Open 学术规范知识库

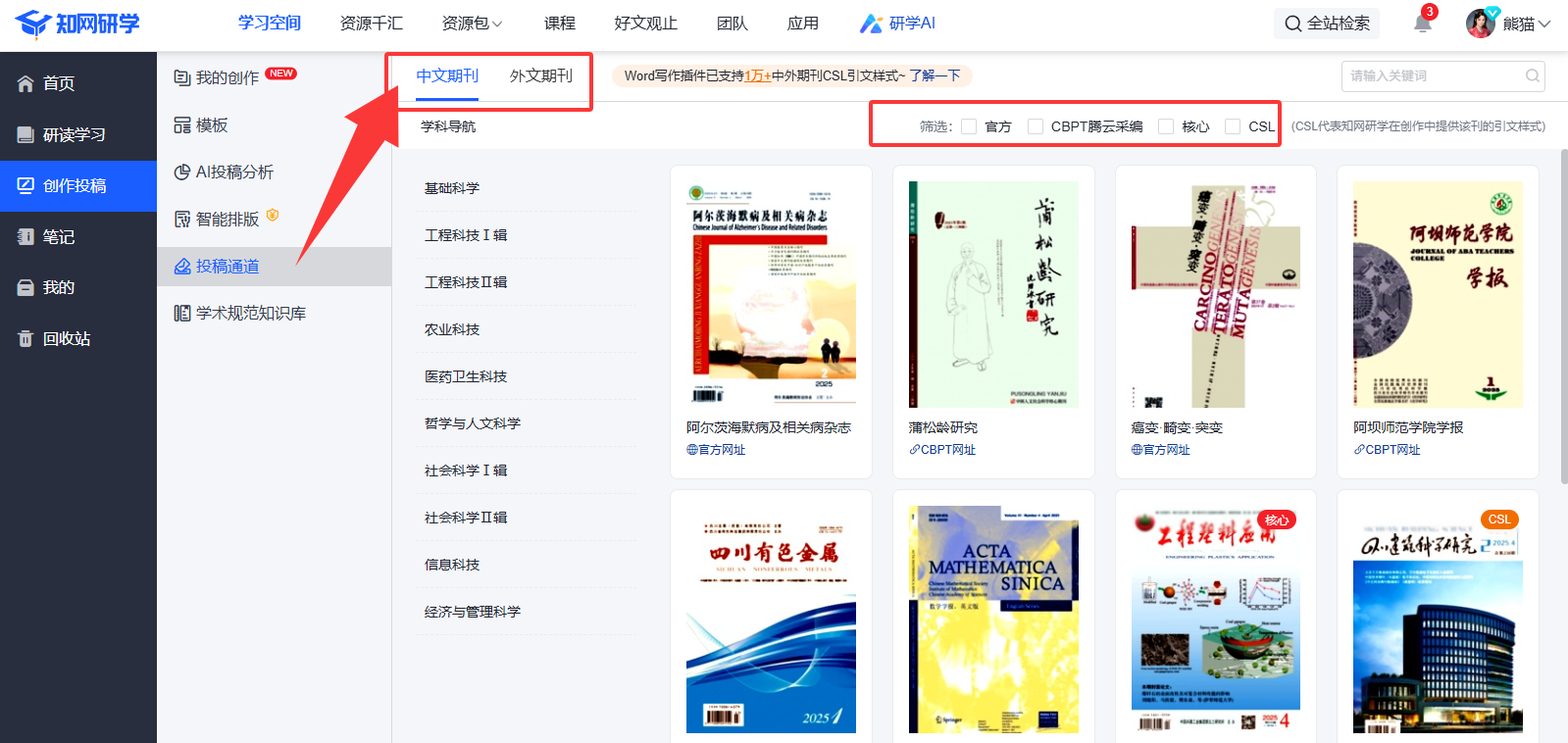click(250, 313)
